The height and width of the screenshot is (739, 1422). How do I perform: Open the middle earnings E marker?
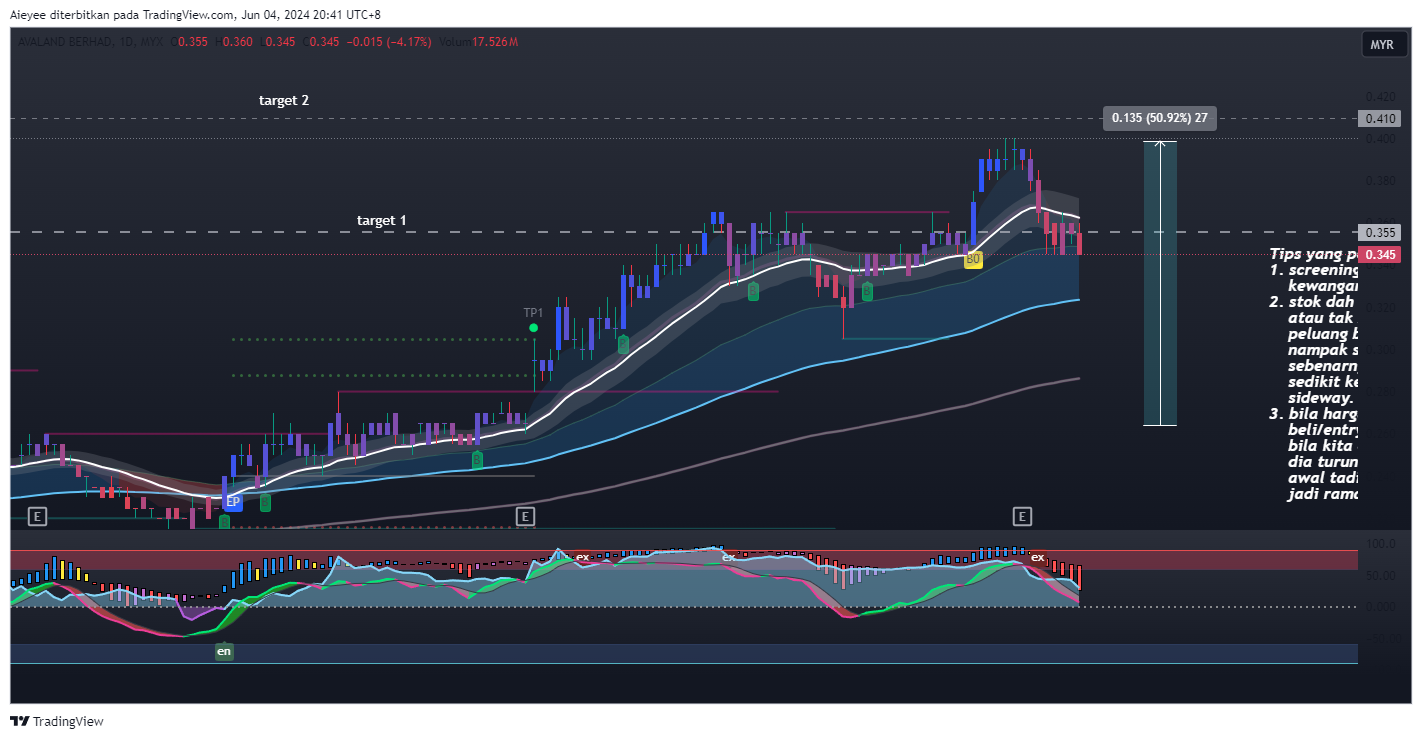(x=525, y=516)
